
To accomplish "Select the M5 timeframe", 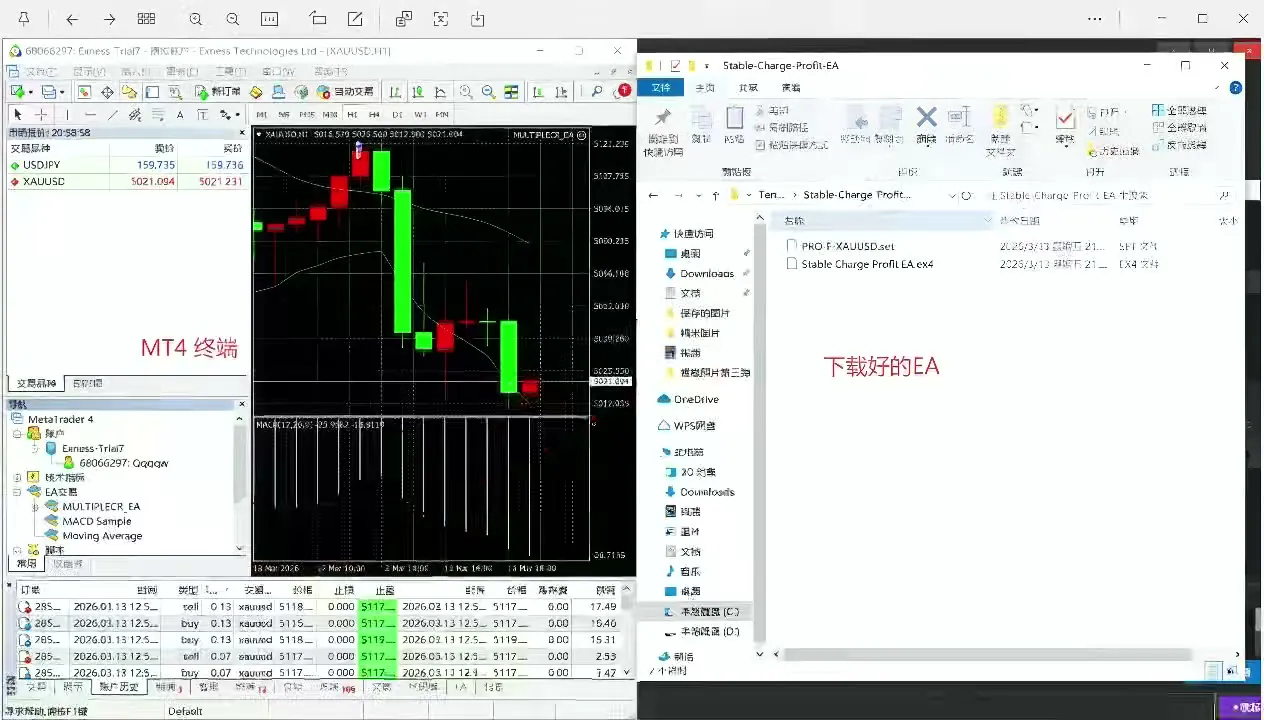I will click(x=284, y=115).
